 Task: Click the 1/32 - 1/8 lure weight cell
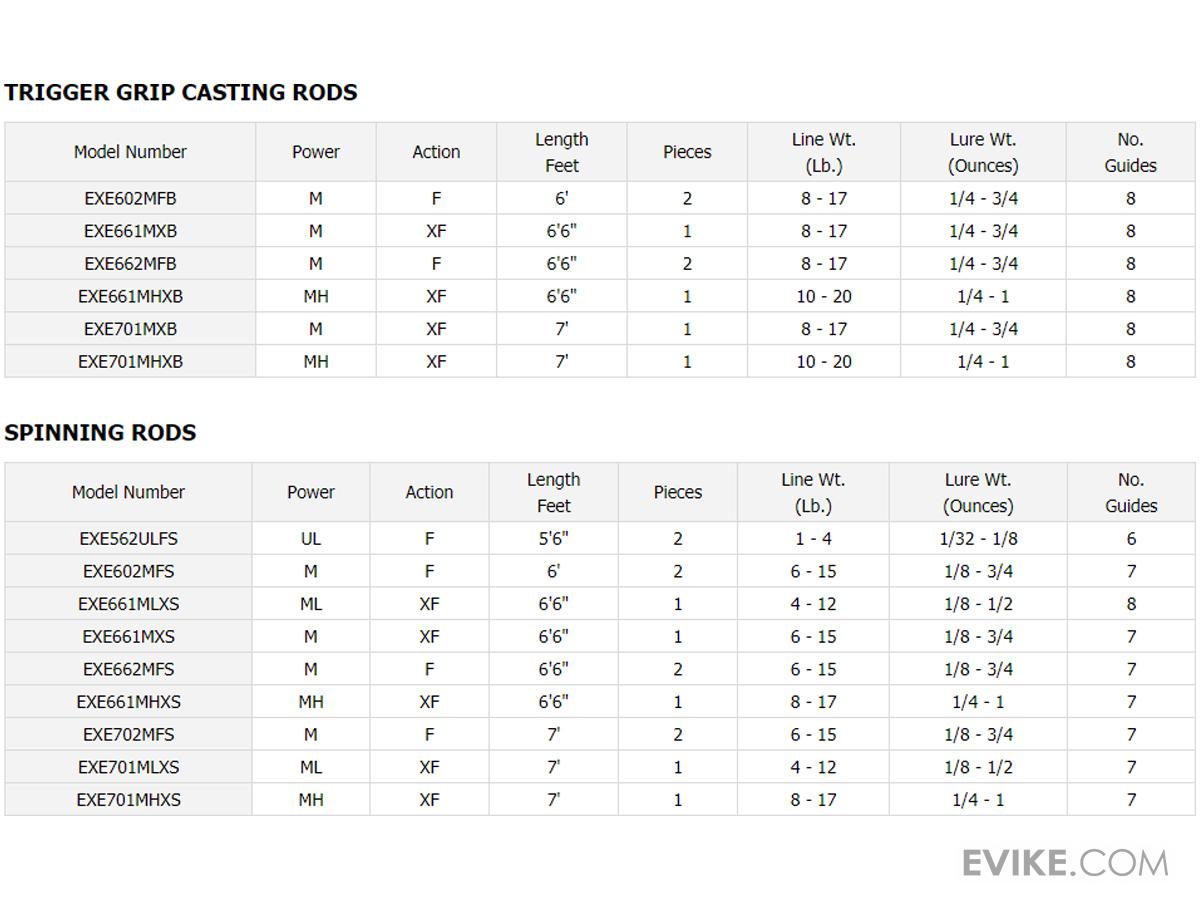tap(978, 538)
